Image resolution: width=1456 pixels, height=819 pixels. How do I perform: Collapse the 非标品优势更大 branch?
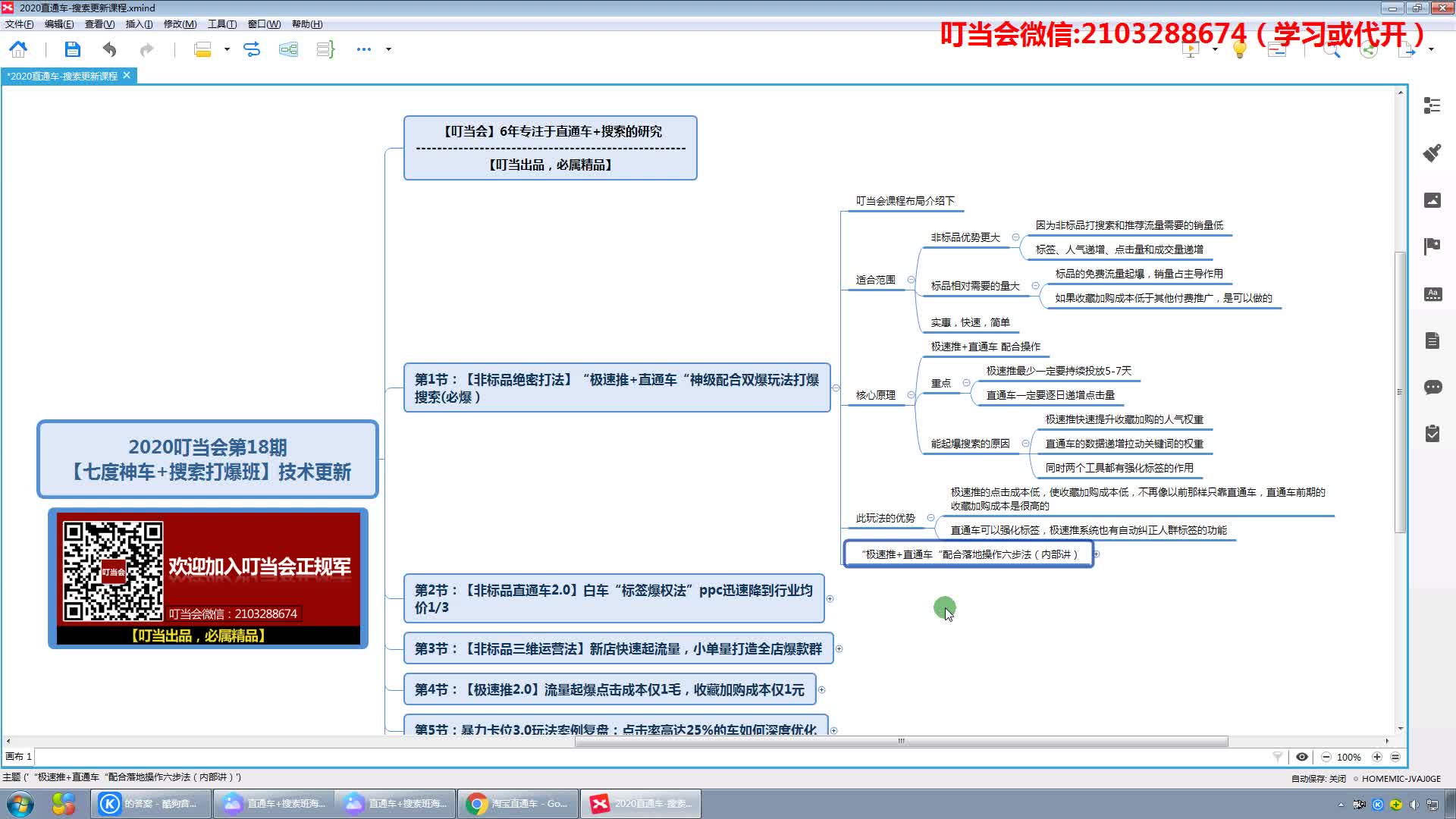(1015, 237)
